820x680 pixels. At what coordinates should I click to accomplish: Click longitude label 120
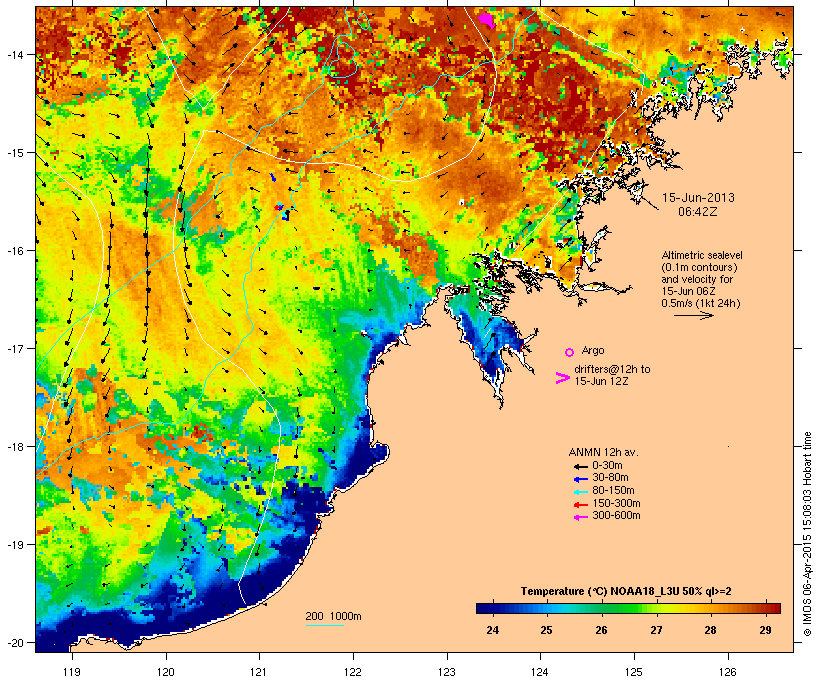pos(166,672)
